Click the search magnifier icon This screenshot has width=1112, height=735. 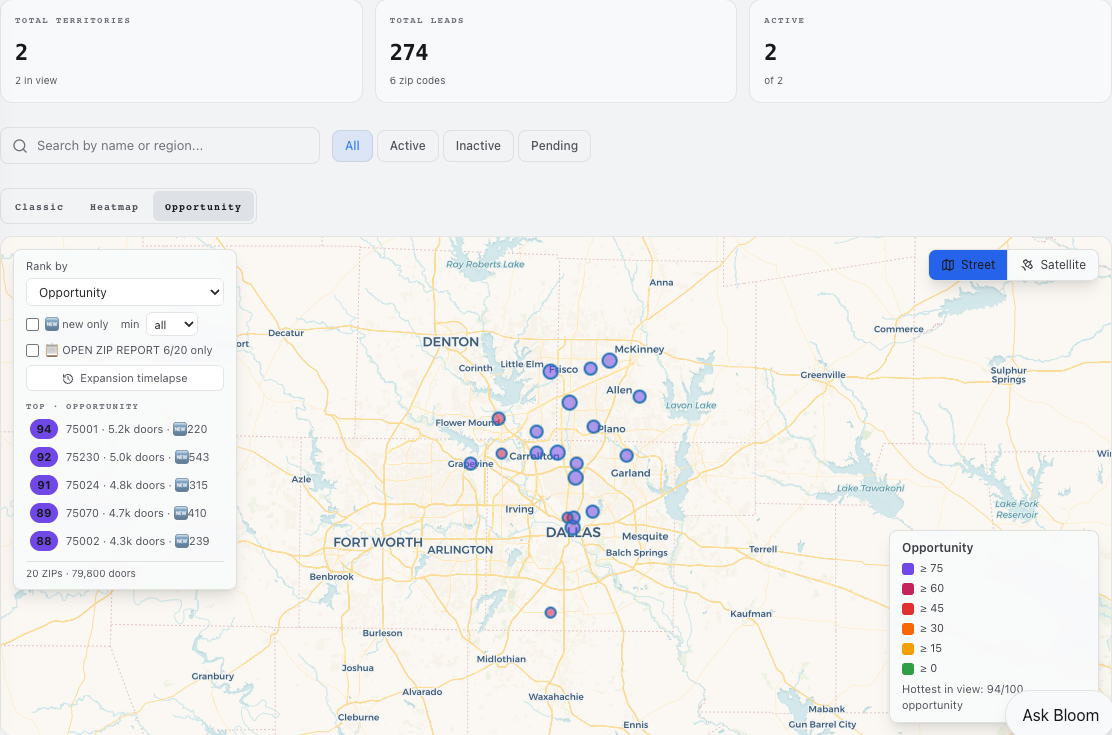coord(21,146)
